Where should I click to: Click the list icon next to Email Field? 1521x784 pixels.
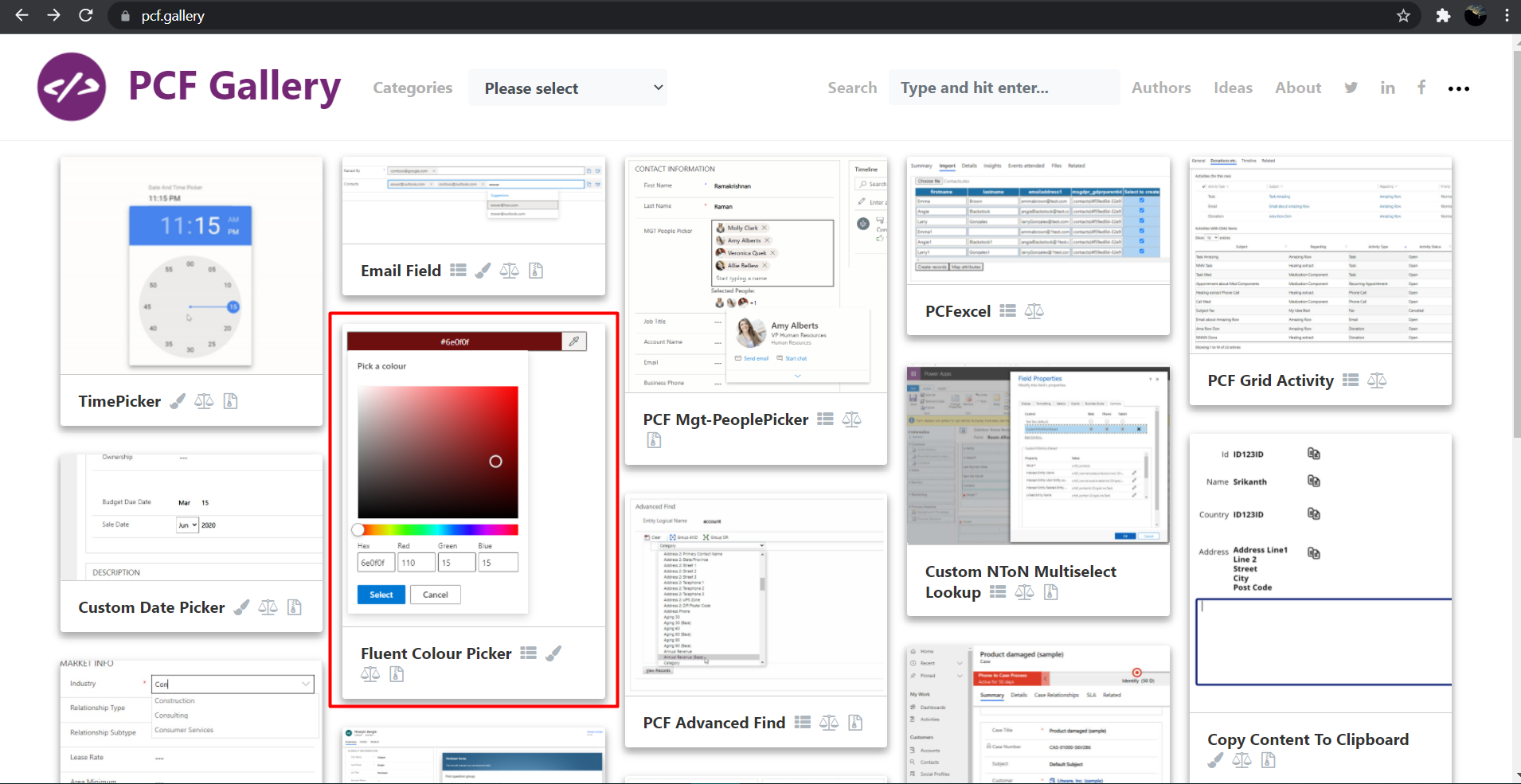tap(458, 271)
